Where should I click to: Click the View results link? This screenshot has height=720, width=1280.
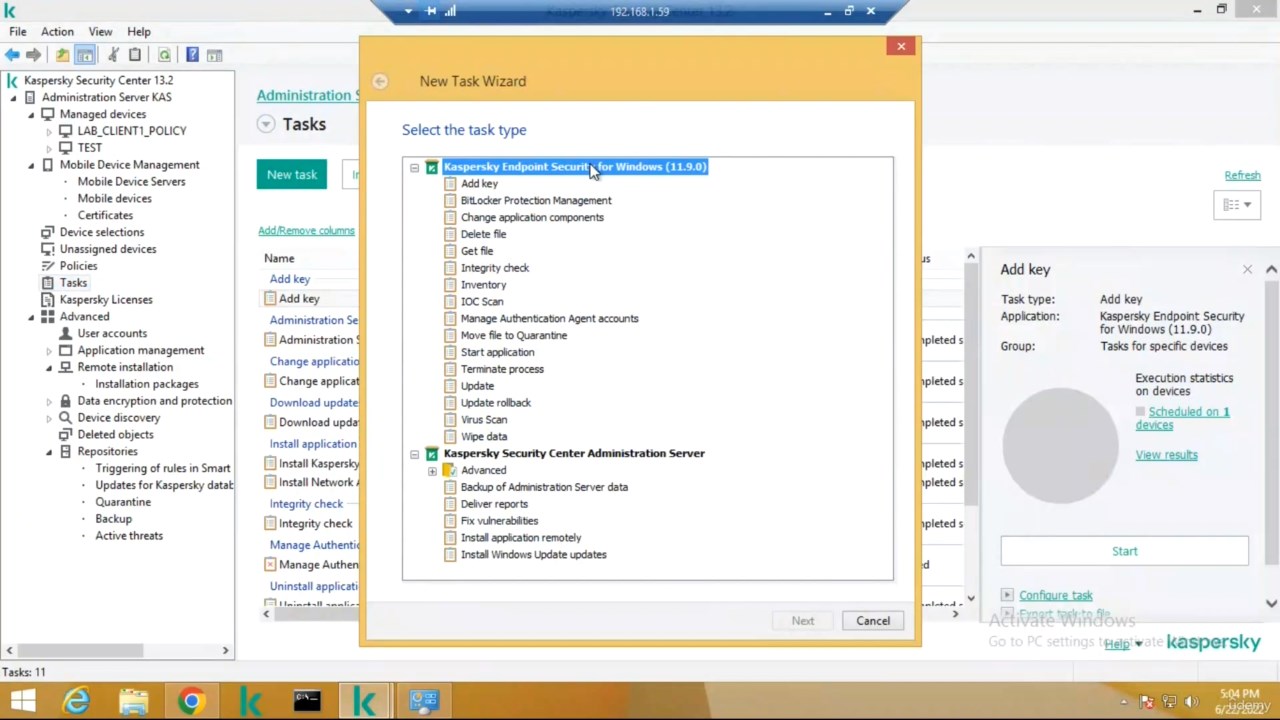(x=1166, y=455)
